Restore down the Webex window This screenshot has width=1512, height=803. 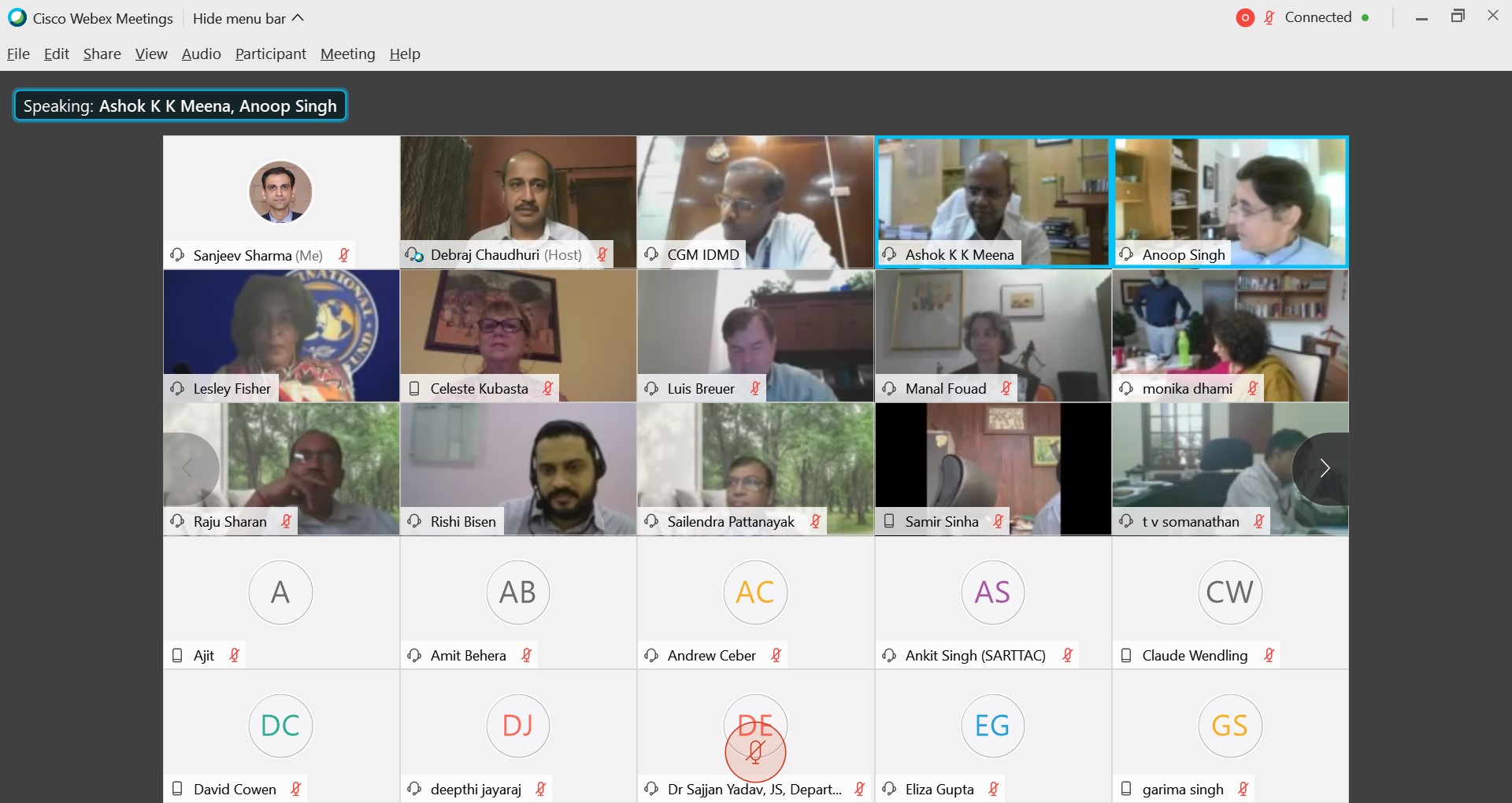(1458, 17)
